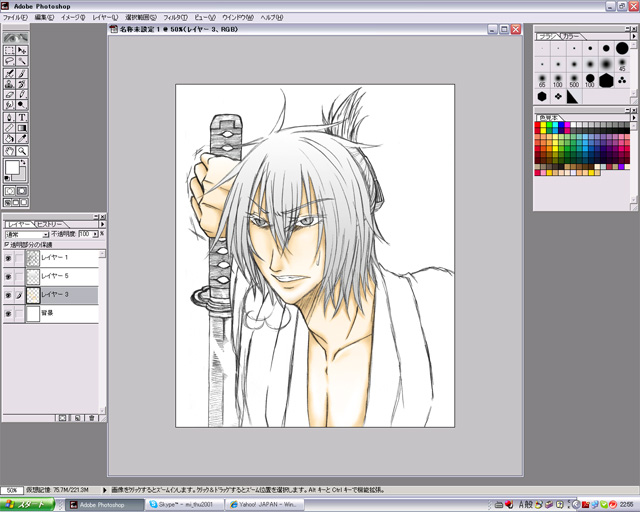Click the swap foreground/background colors arrow

(23, 162)
